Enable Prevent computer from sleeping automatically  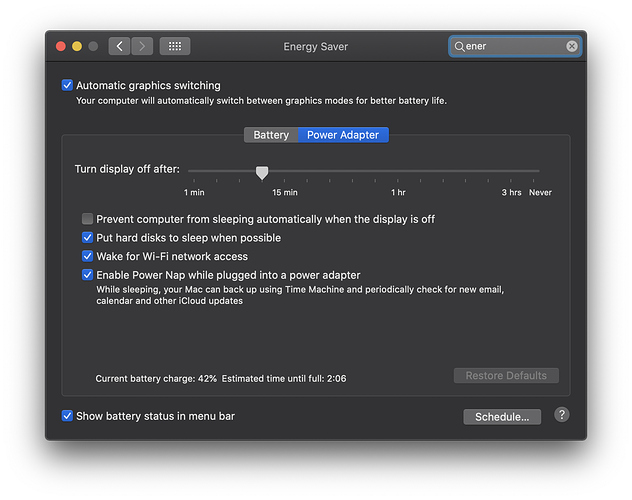click(x=88, y=219)
